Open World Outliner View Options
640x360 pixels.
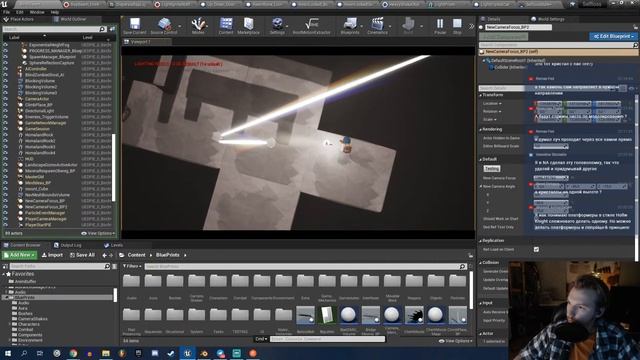pyautogui.click(x=98, y=233)
